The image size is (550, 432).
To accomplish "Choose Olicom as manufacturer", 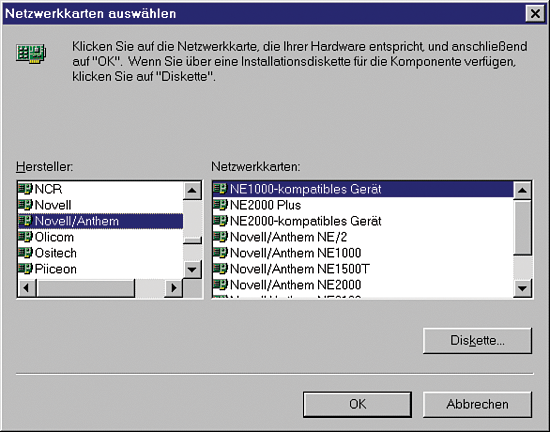I will (x=100, y=237).
